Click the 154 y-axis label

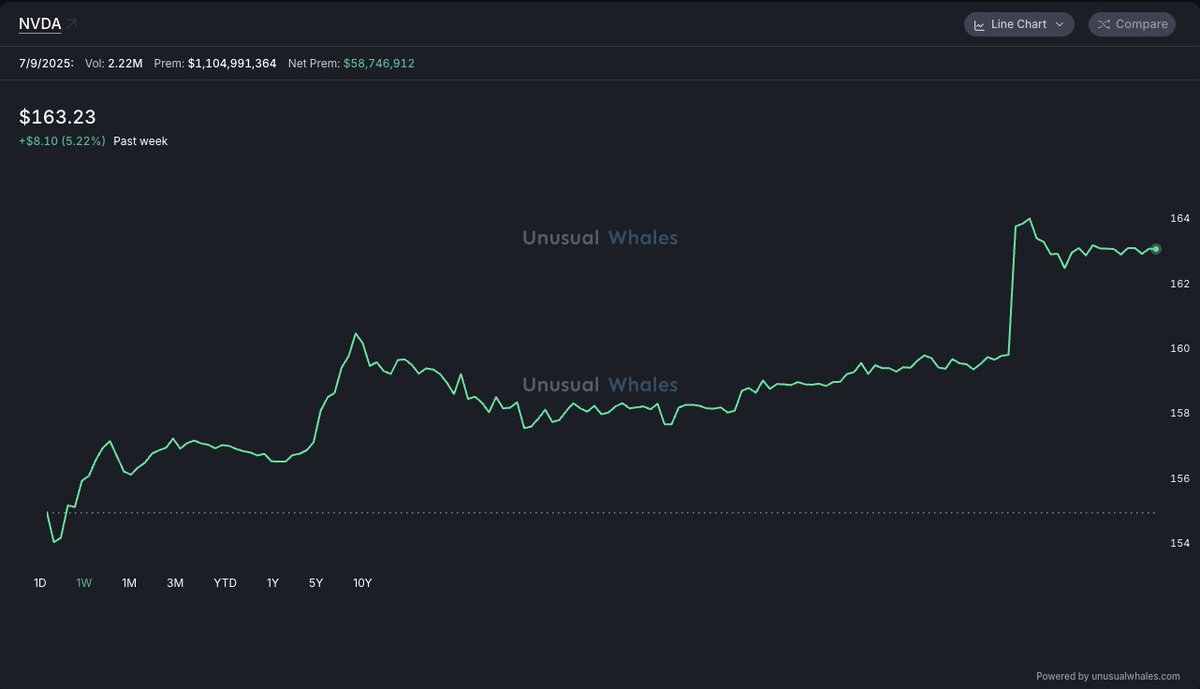pyautogui.click(x=1179, y=543)
